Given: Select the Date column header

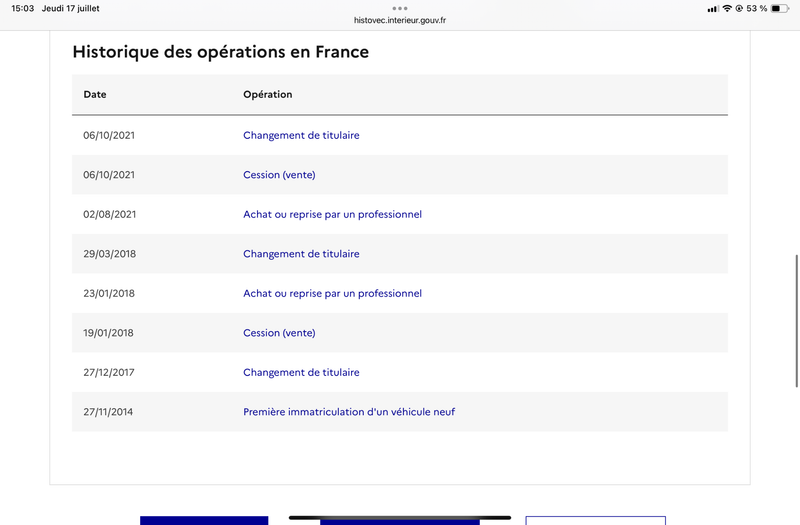Looking at the screenshot, I should 95,94.
